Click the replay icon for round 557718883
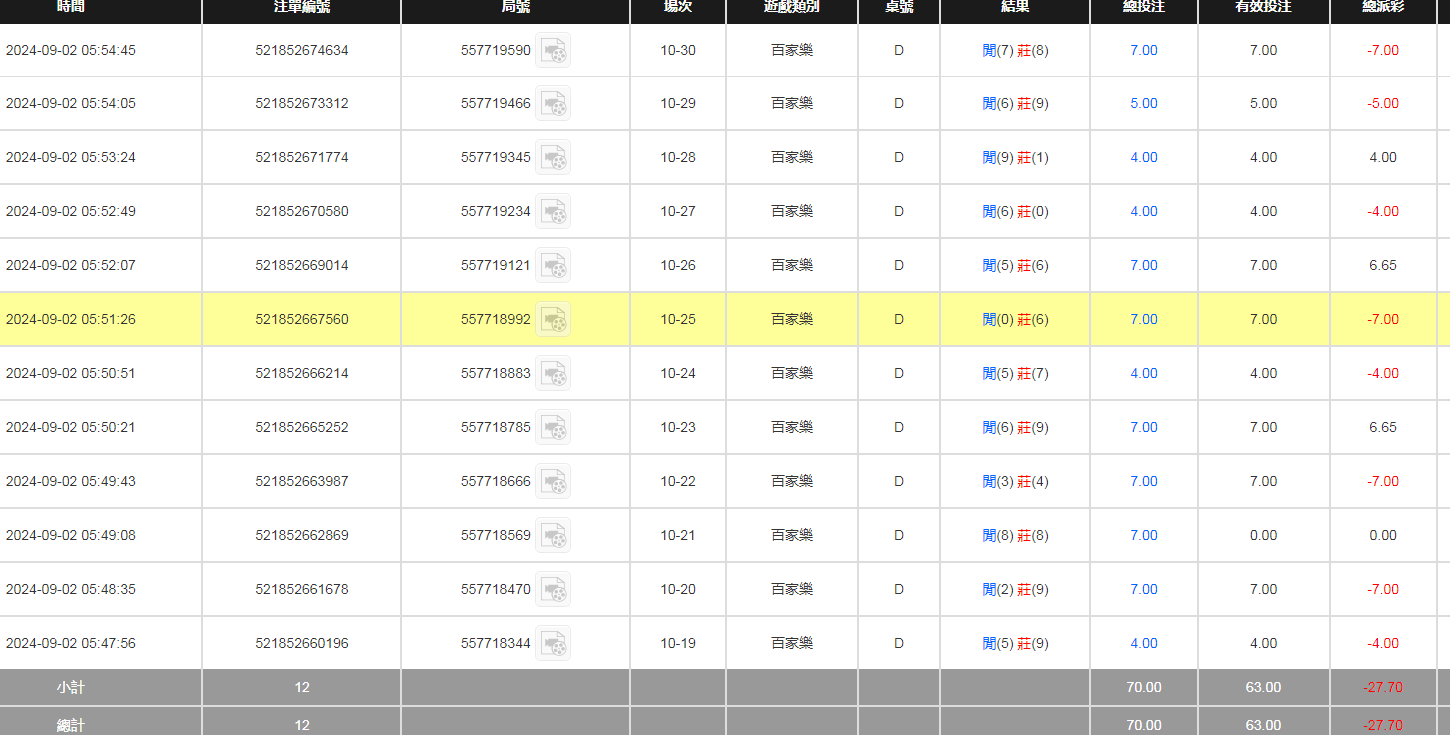The height and width of the screenshot is (735, 1450). [x=553, y=374]
